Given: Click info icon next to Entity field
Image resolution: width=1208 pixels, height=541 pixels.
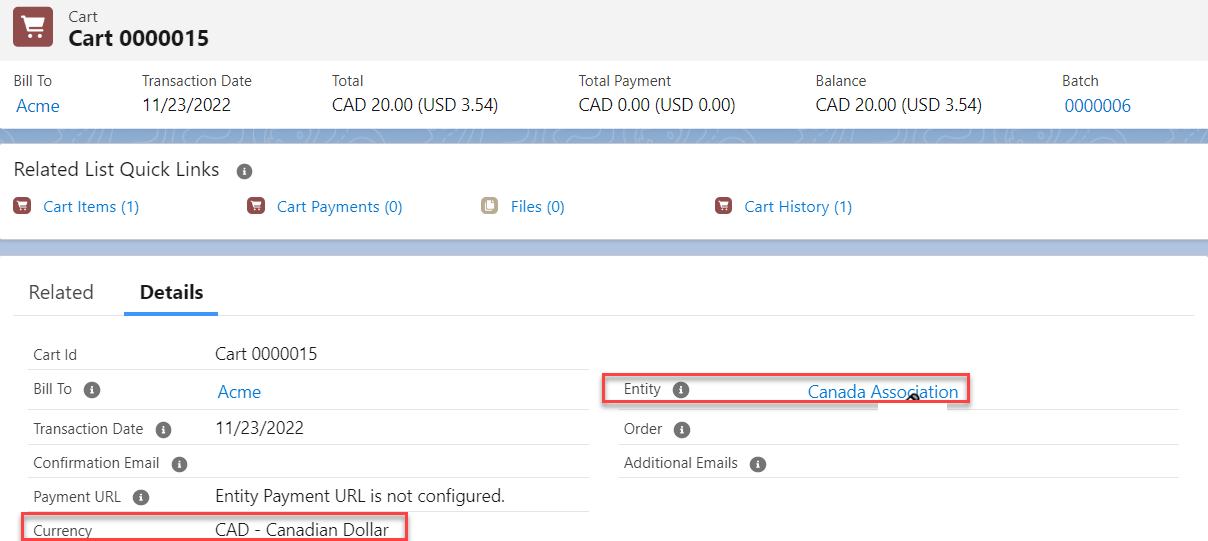Looking at the screenshot, I should click(x=681, y=390).
